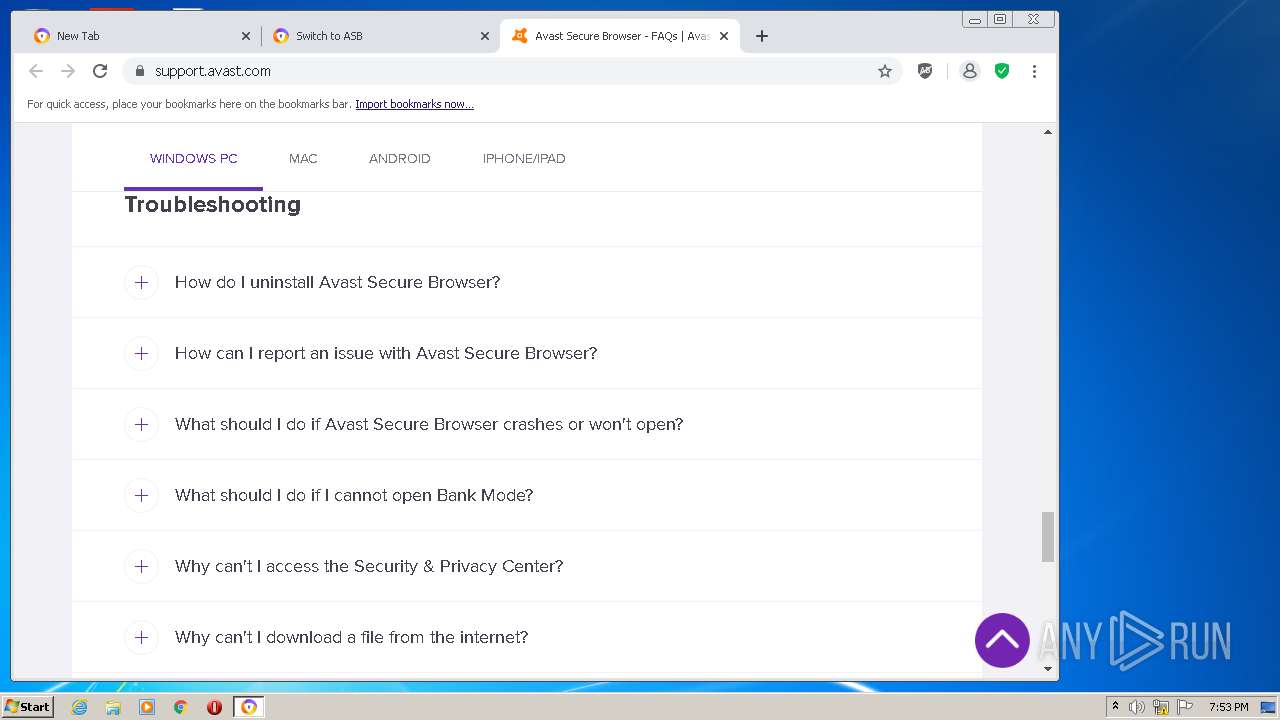Bookmark this page with the star icon
This screenshot has height=720, width=1280.
[885, 71]
